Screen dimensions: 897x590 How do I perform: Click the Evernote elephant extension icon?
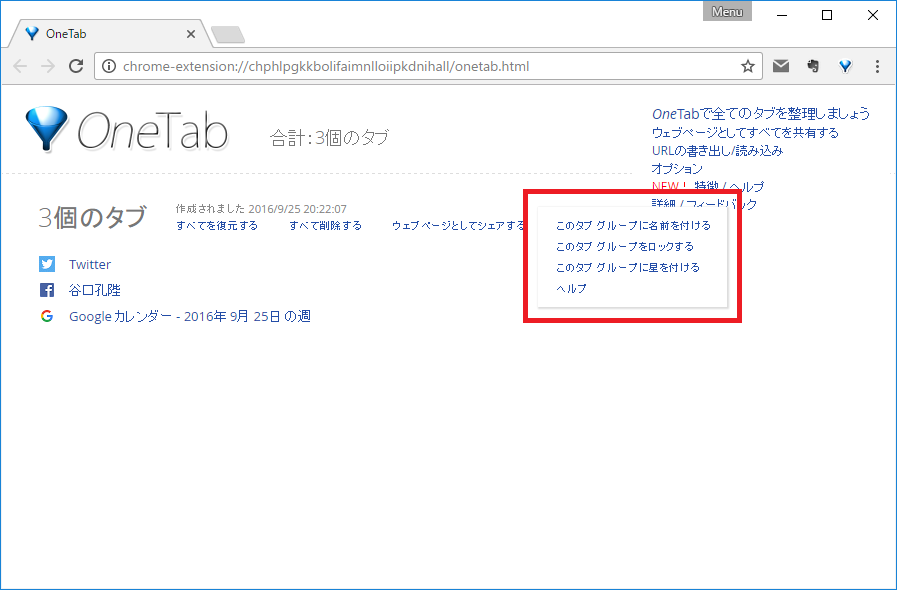point(813,67)
